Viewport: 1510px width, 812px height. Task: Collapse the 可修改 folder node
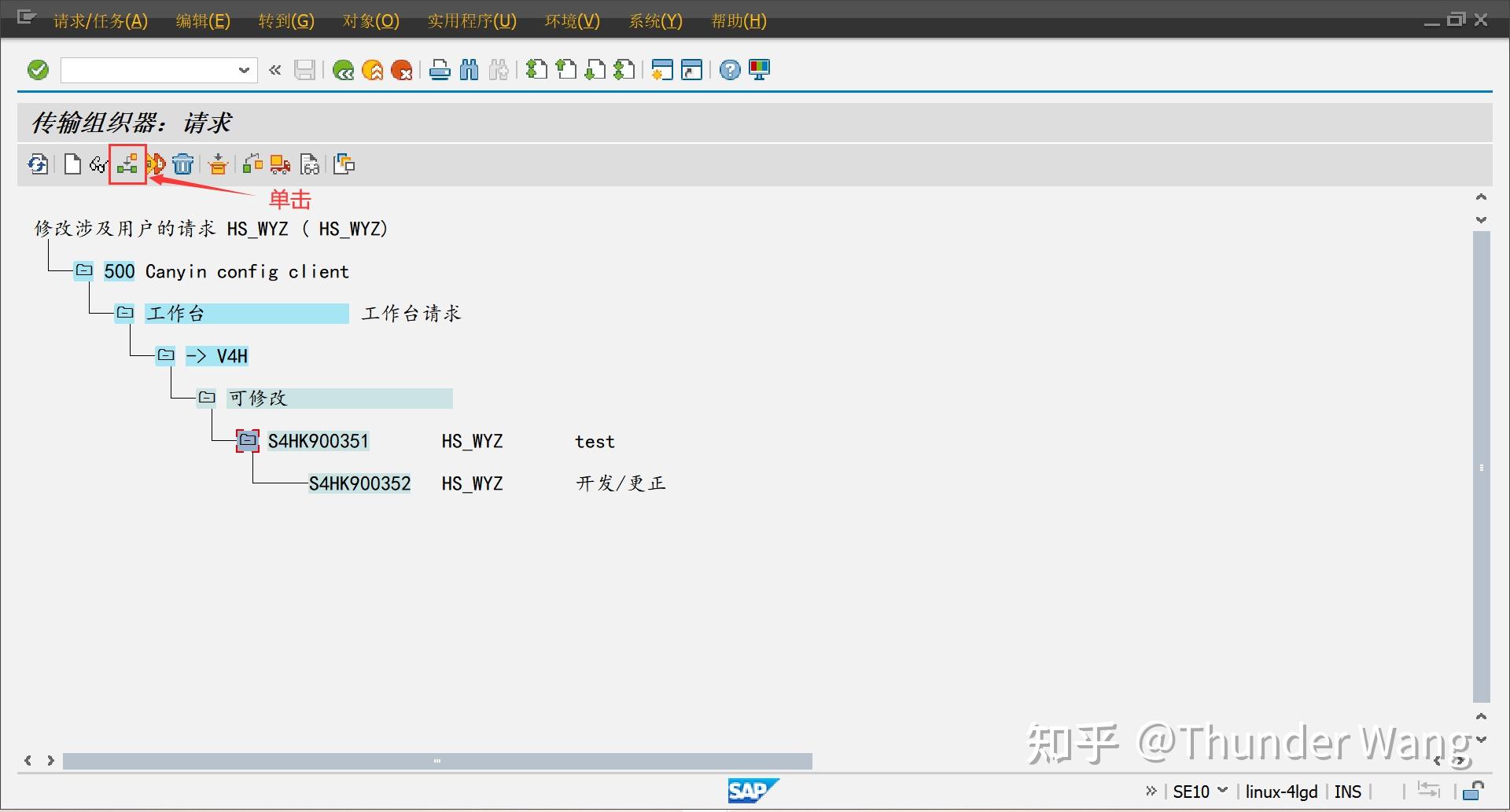[x=208, y=397]
